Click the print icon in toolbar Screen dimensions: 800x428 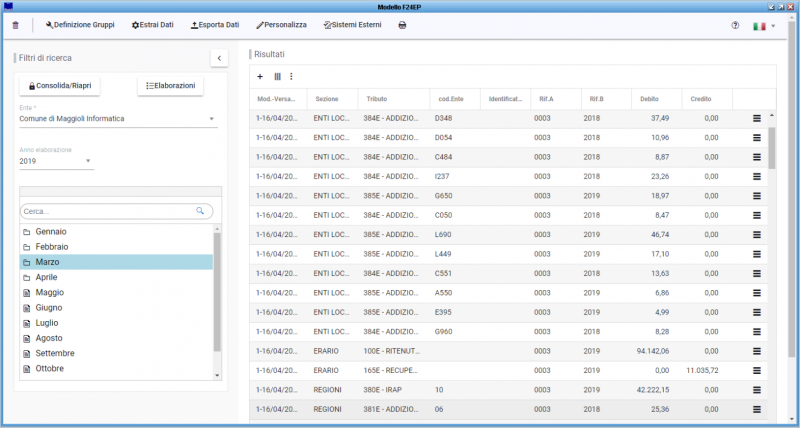[x=402, y=24]
